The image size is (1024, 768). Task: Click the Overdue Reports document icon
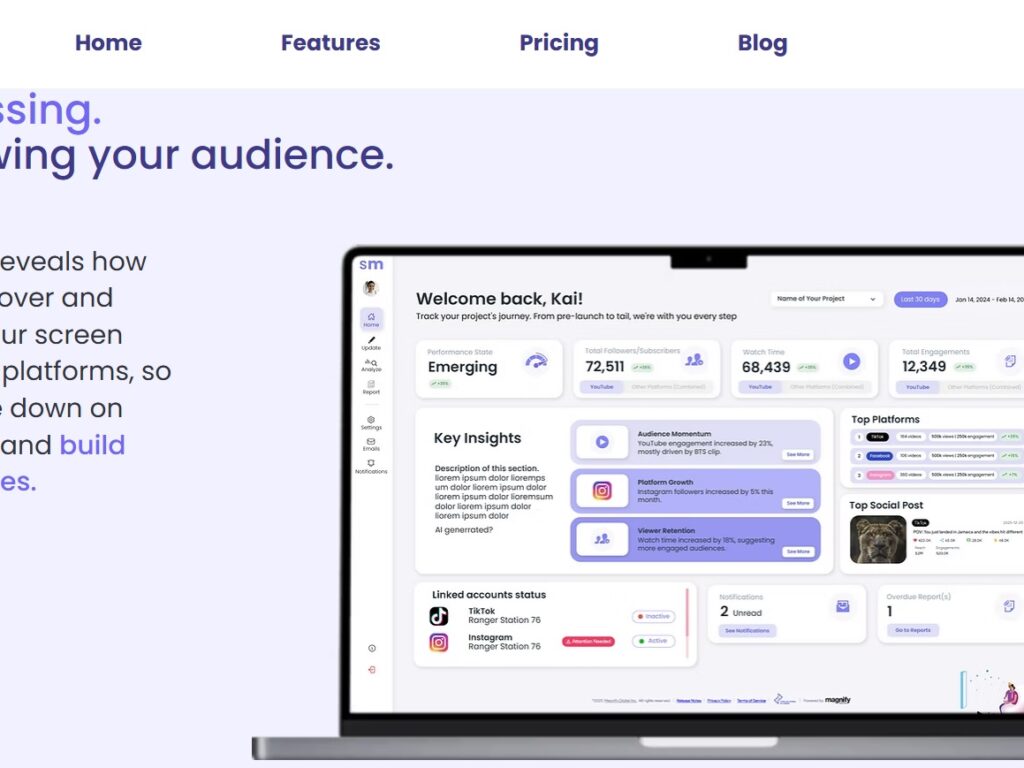point(1009,607)
